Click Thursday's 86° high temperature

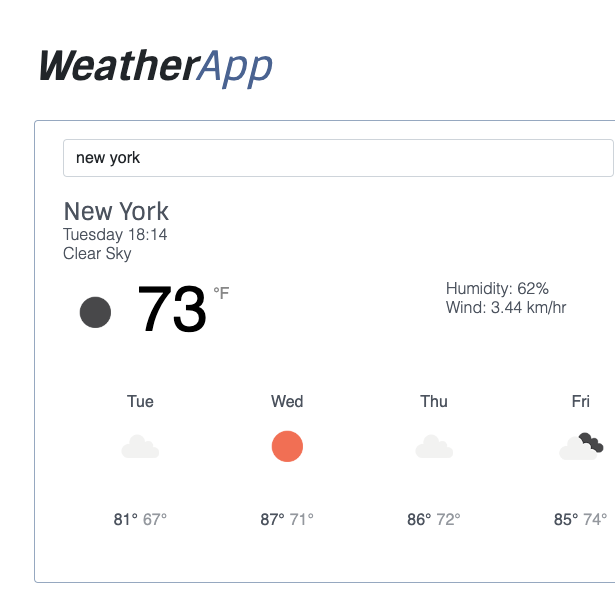click(419, 519)
